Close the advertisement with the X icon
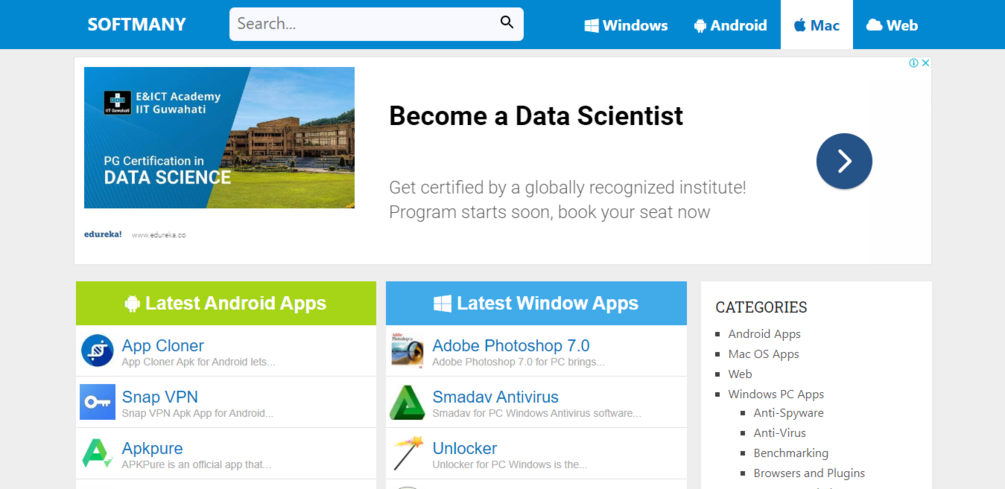1005x489 pixels. pyautogui.click(x=926, y=63)
